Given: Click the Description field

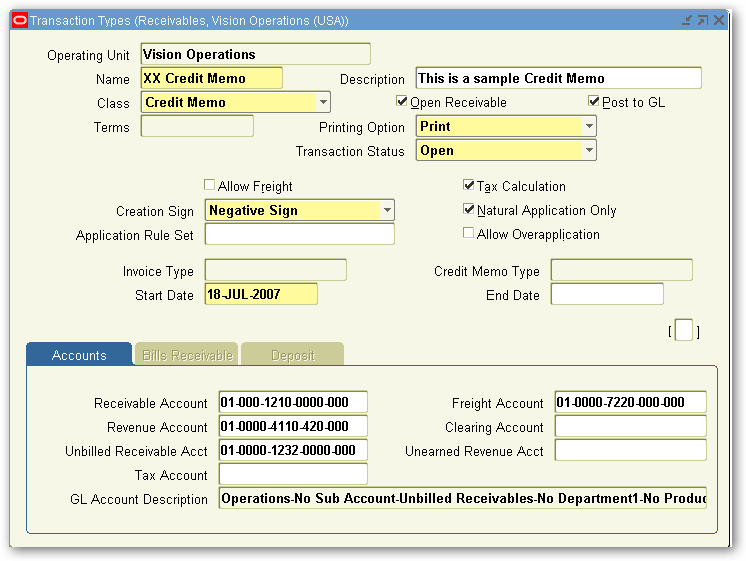Looking at the screenshot, I should (x=559, y=78).
